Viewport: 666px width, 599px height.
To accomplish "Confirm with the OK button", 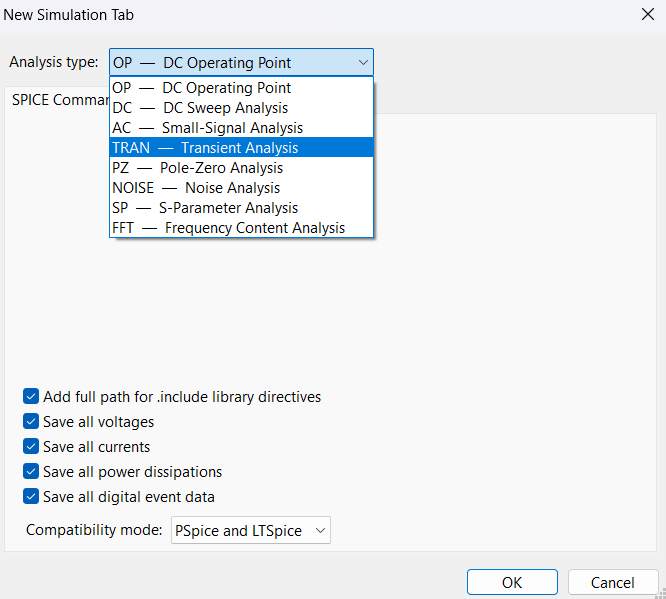I will [512, 582].
